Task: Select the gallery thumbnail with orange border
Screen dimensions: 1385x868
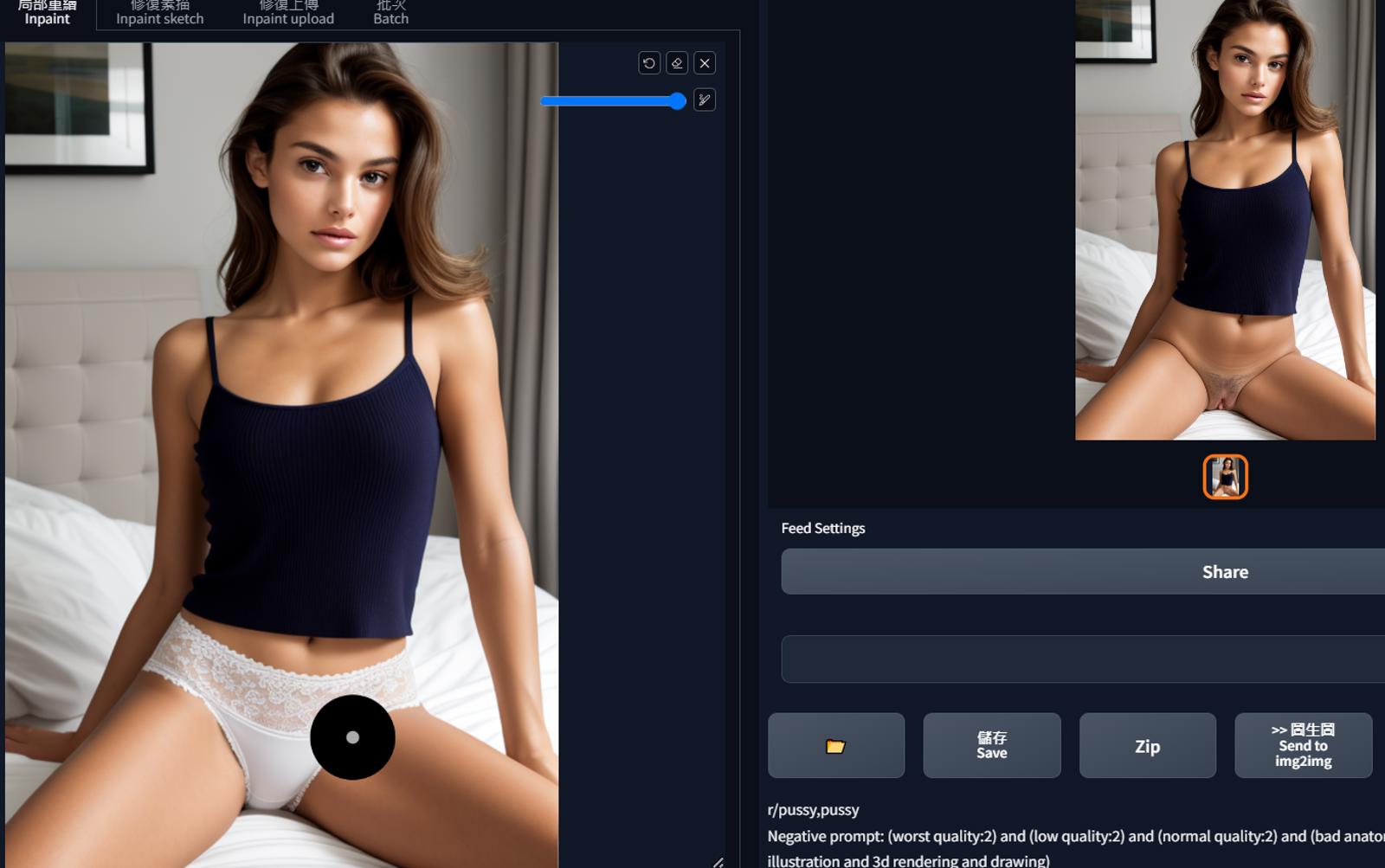Action: (1226, 477)
